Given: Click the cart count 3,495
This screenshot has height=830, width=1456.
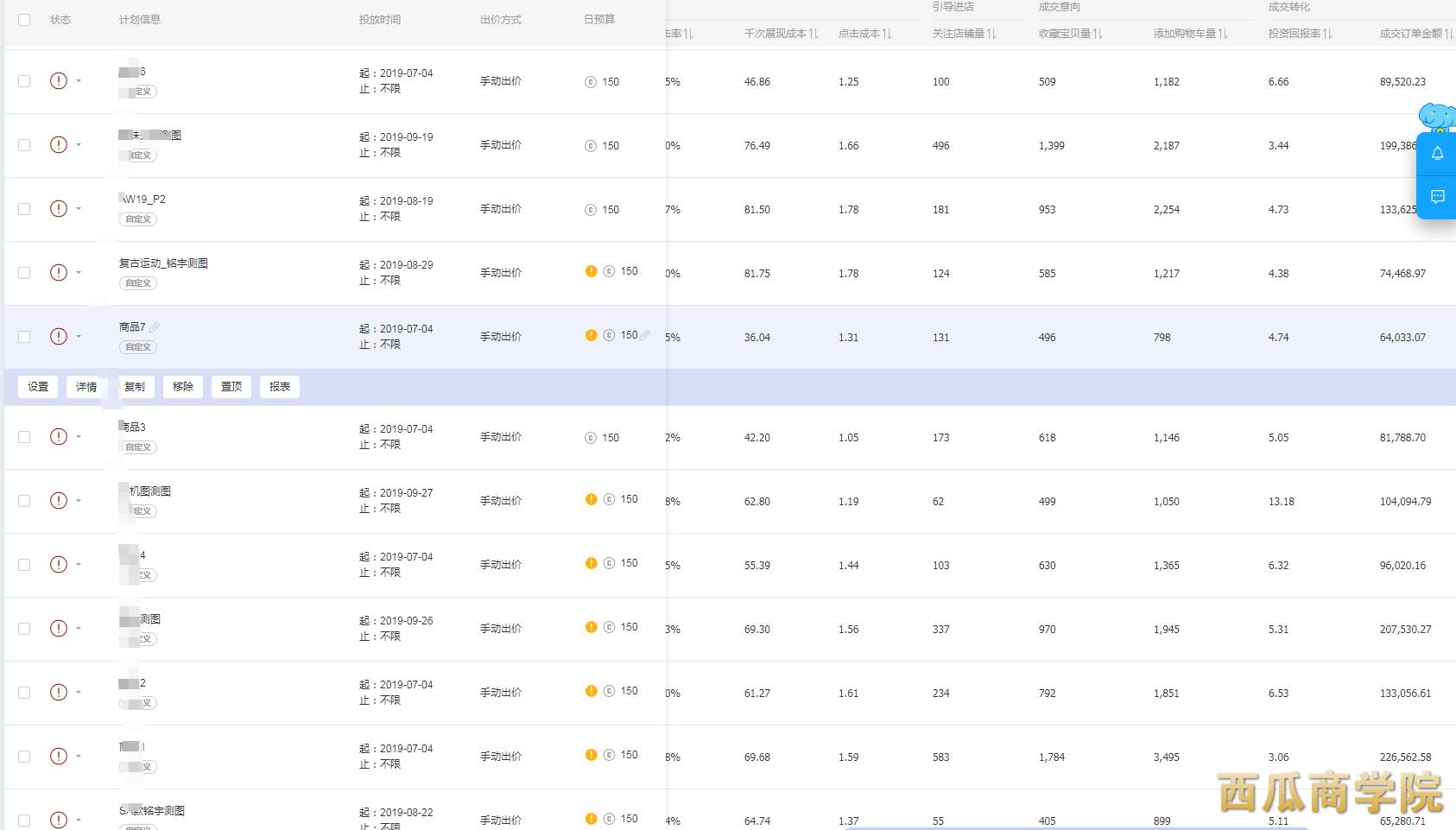Looking at the screenshot, I should 1167,757.
